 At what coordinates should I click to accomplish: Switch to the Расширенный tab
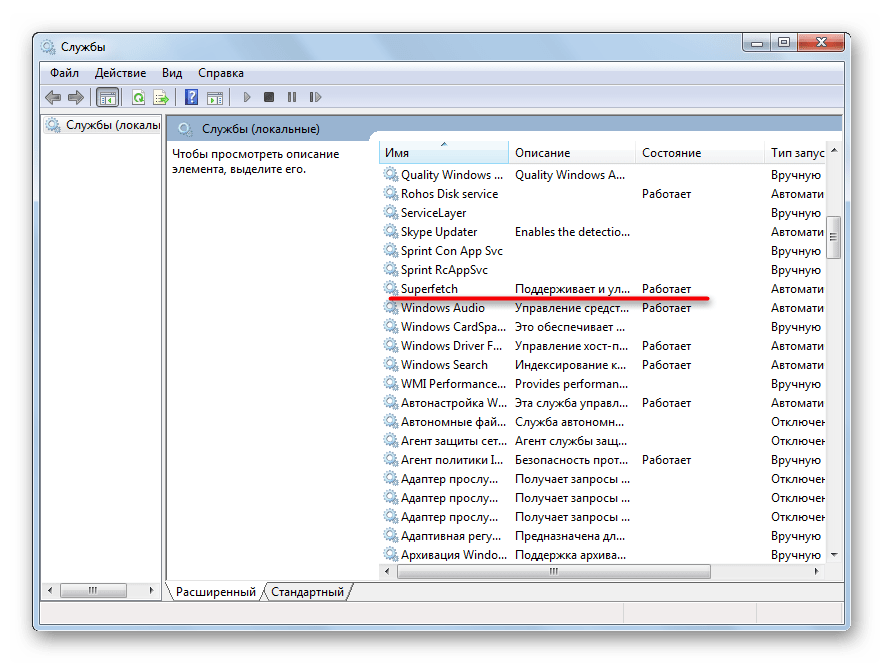(215, 592)
